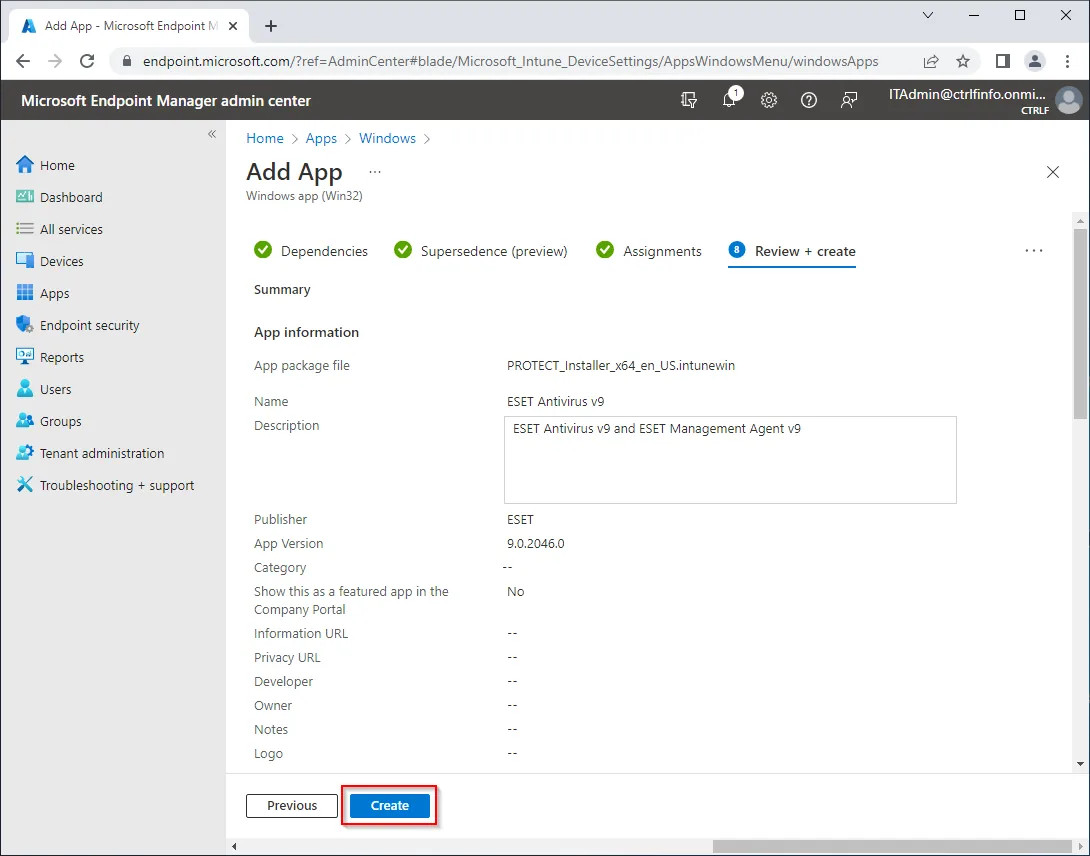Open the tab search dropdown arrow
The image size is (1090, 856).
(x=928, y=15)
